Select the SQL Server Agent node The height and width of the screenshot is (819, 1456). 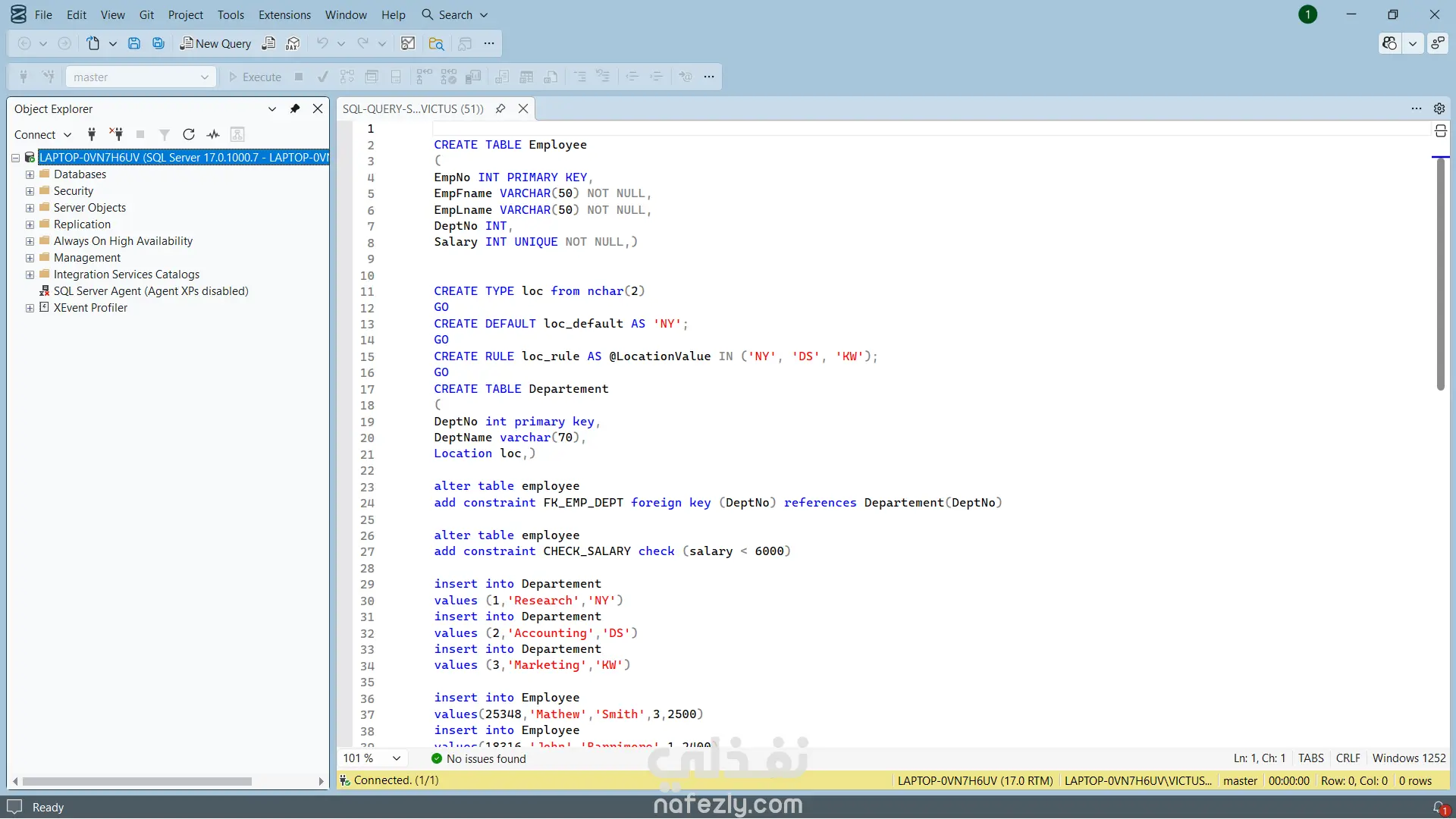(151, 291)
